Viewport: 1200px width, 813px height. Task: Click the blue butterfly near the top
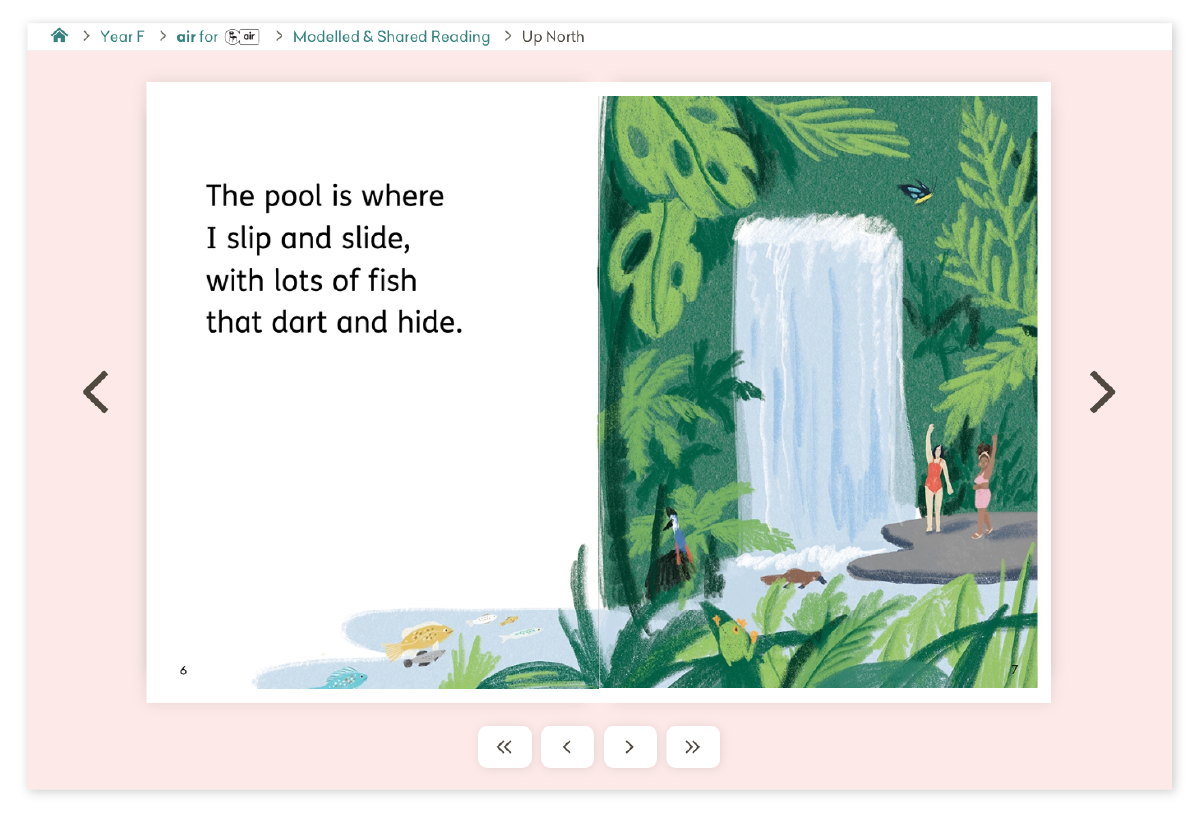coord(915,190)
